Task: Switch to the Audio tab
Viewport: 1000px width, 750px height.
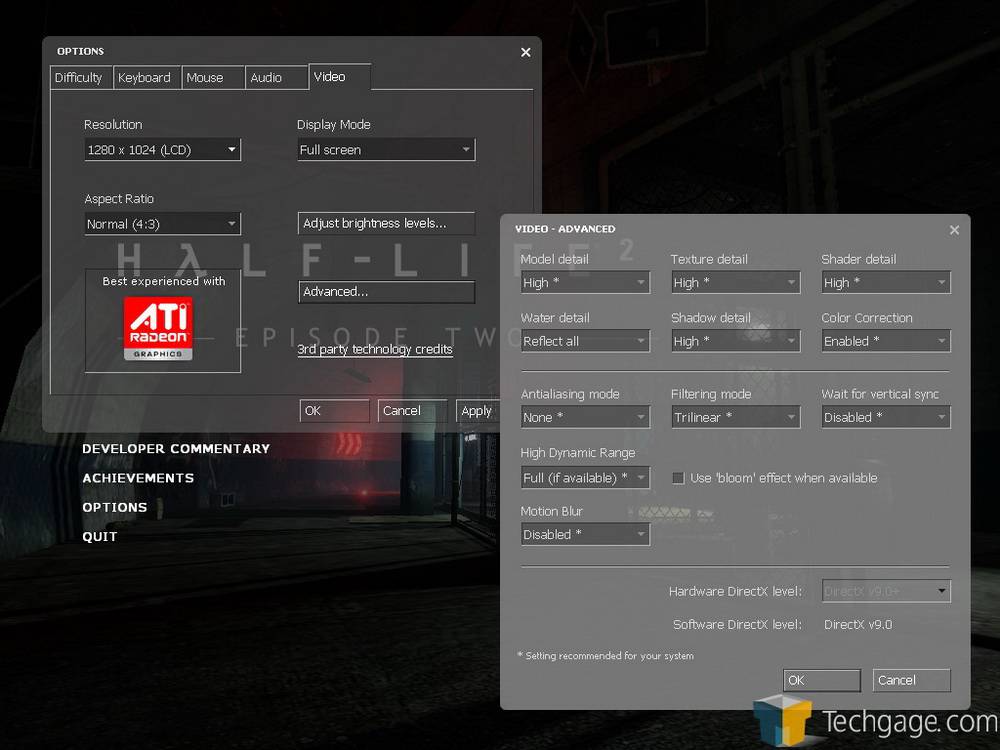Action: (277, 78)
